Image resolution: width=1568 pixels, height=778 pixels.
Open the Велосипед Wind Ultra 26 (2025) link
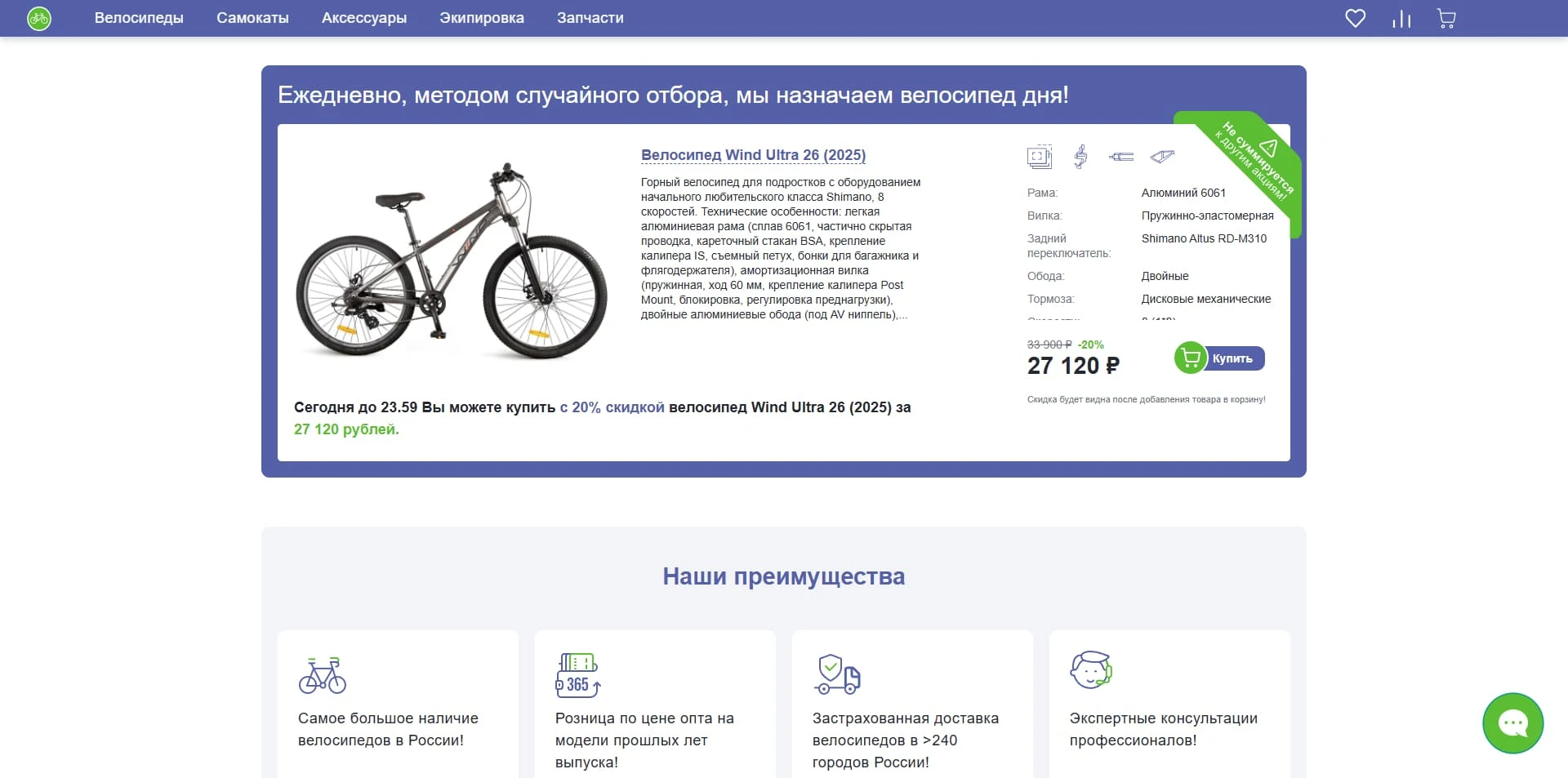pyautogui.click(x=753, y=155)
